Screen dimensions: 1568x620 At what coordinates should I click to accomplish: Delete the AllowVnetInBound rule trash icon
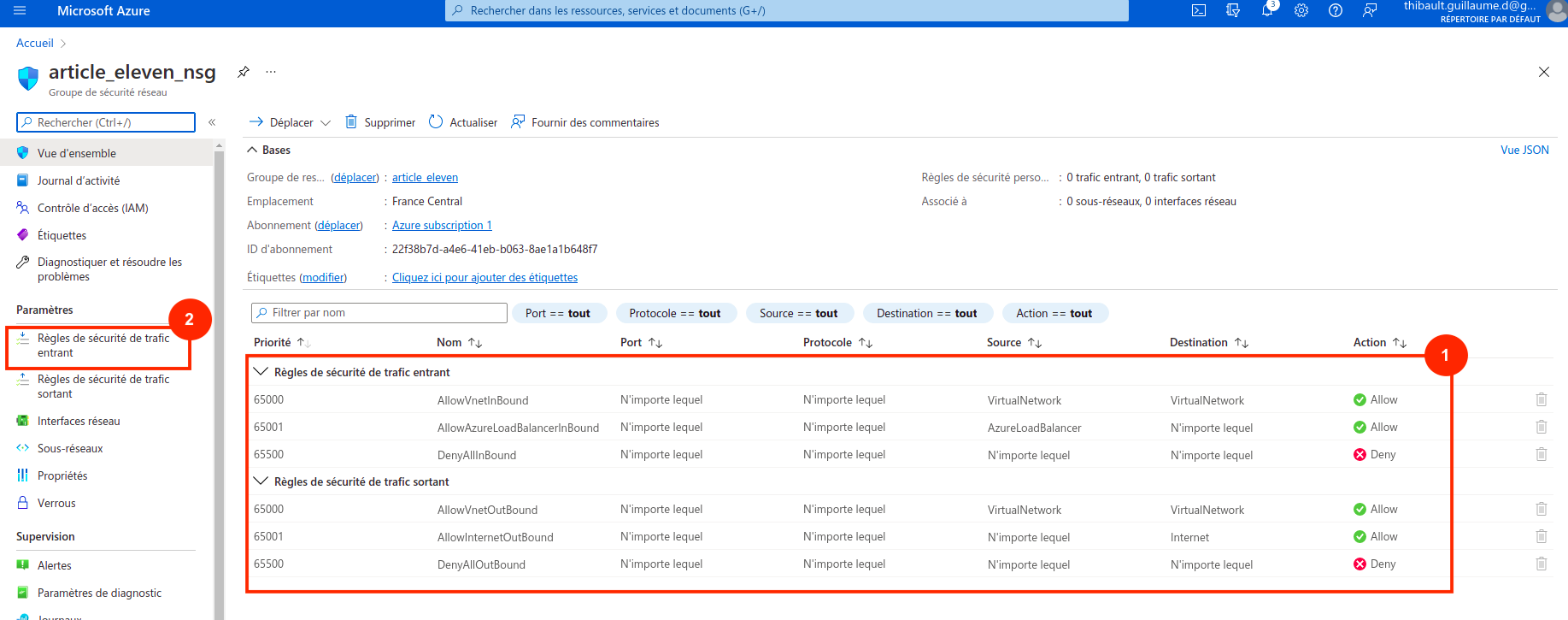(1541, 399)
